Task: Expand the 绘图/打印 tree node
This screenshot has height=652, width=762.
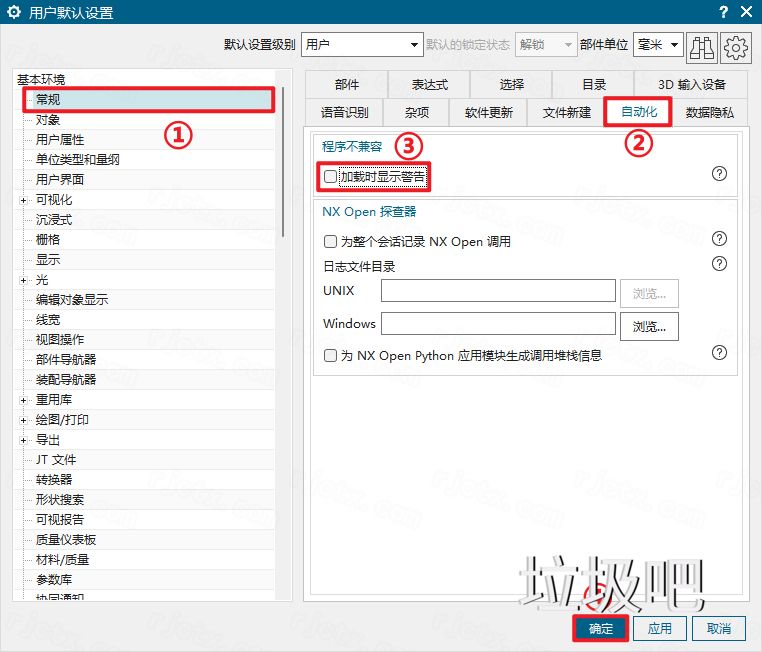Action: [x=23, y=420]
